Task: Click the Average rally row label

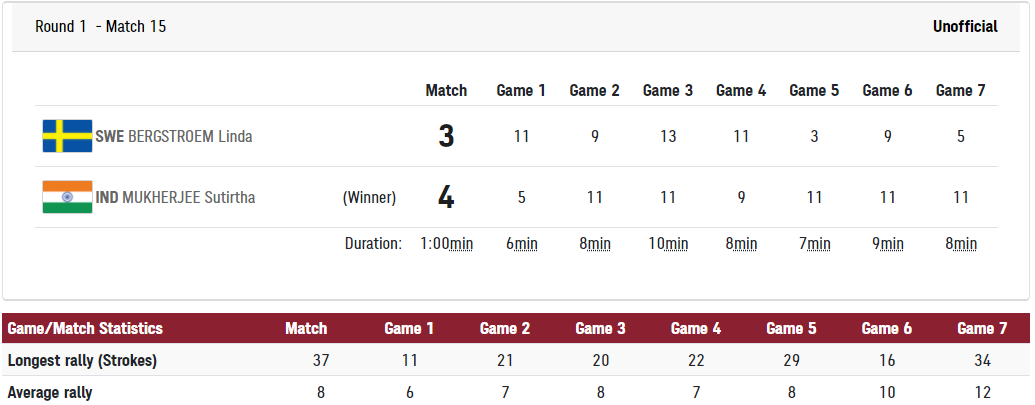Action: coord(50,392)
